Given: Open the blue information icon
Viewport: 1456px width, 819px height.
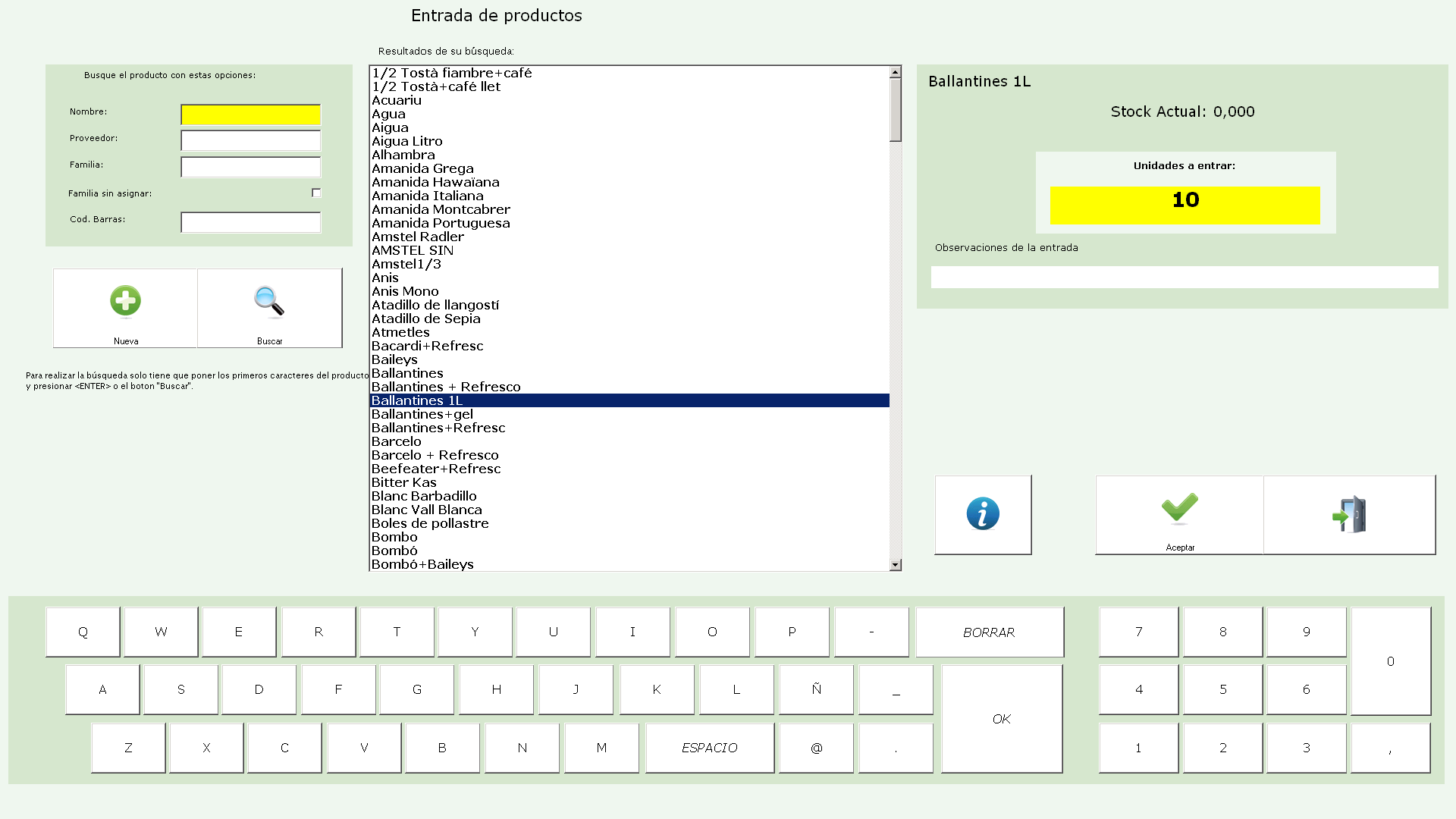Looking at the screenshot, I should coord(983,514).
